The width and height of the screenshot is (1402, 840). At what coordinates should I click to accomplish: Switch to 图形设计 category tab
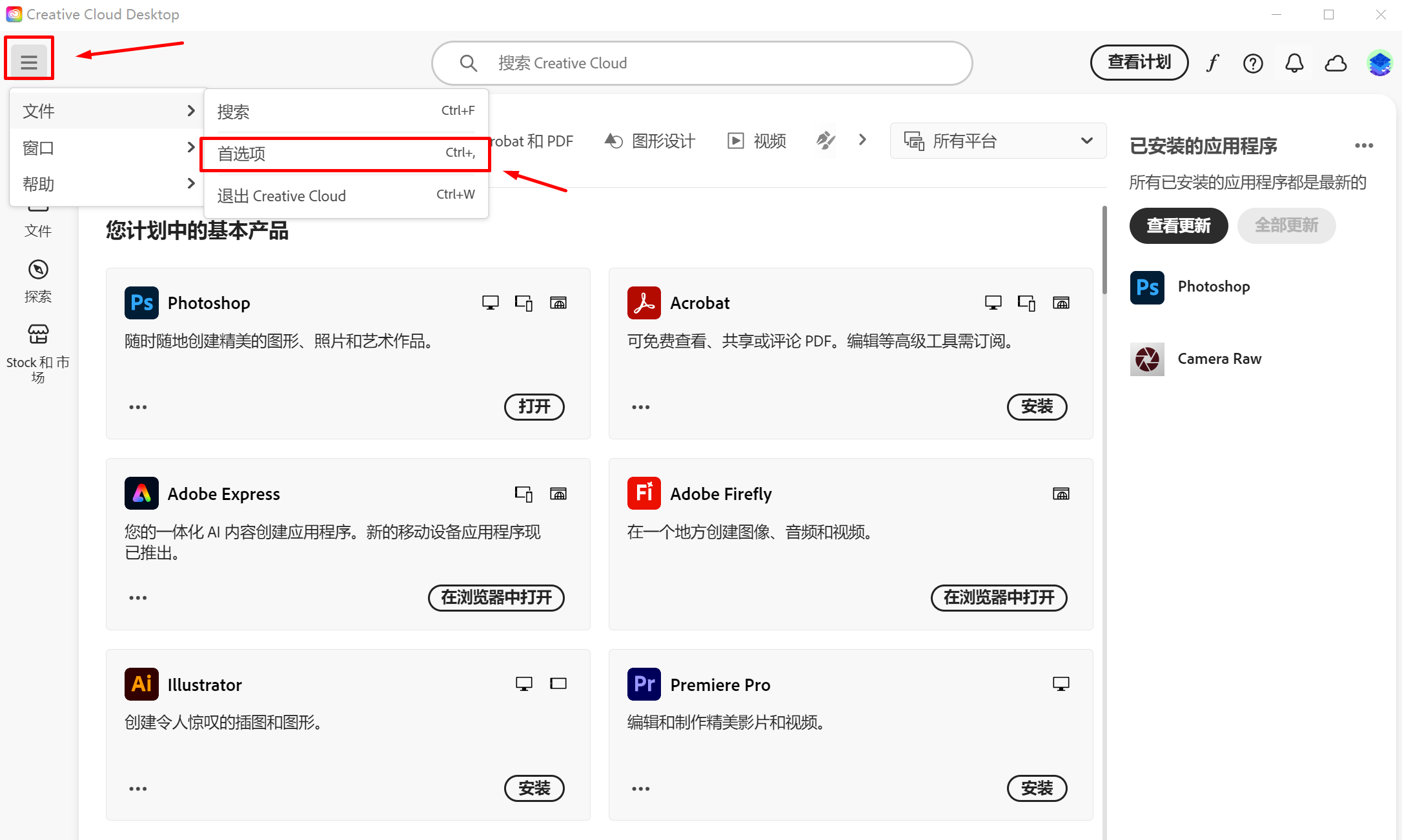click(x=650, y=141)
